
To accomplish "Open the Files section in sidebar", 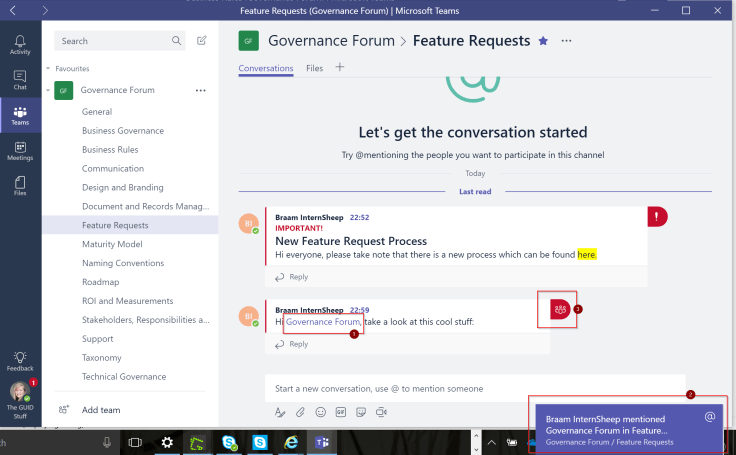I will point(20,185).
